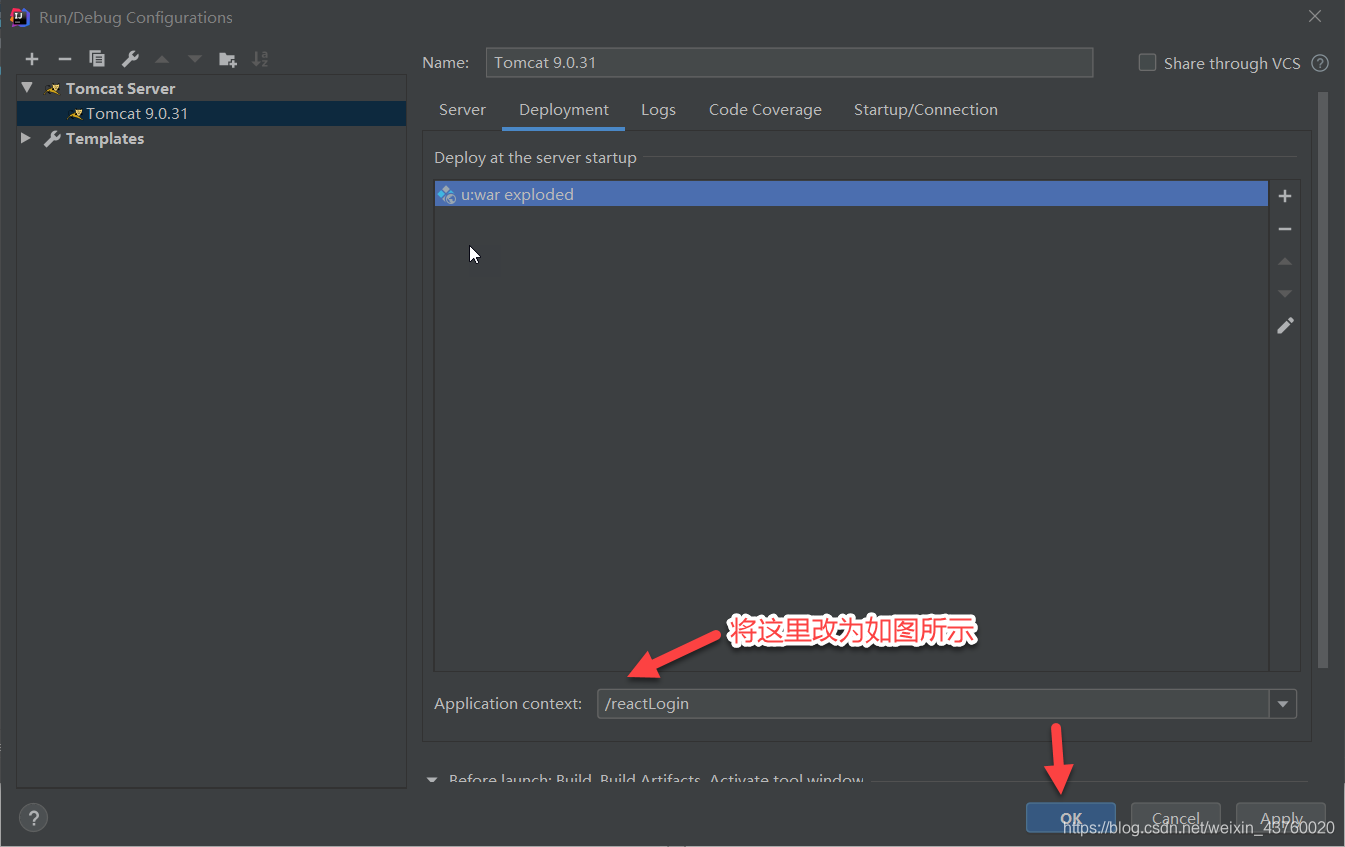Sort configurations alphabetically icon
The image size is (1345, 847).
[x=260, y=59]
